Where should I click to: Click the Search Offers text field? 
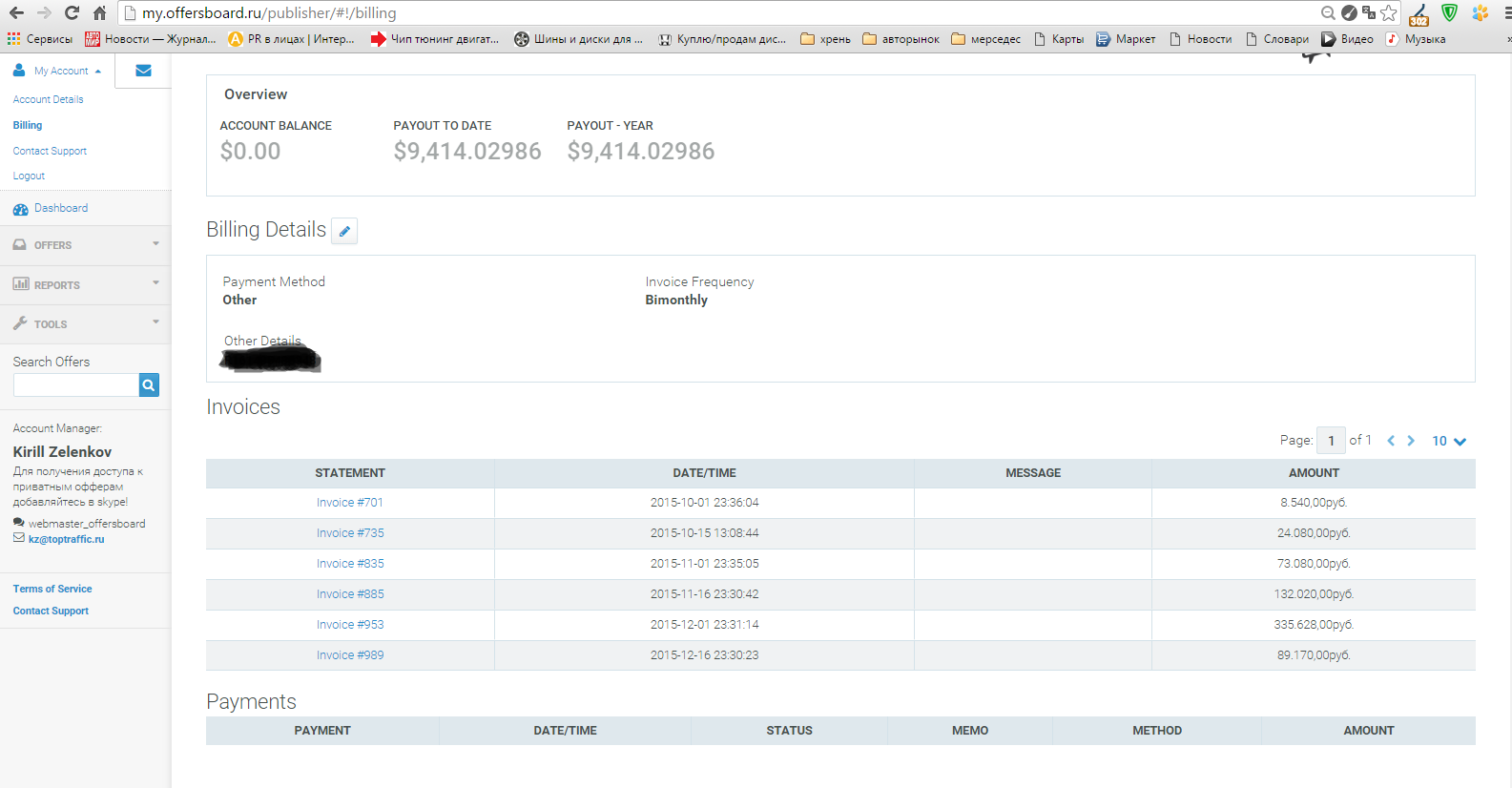click(x=76, y=385)
